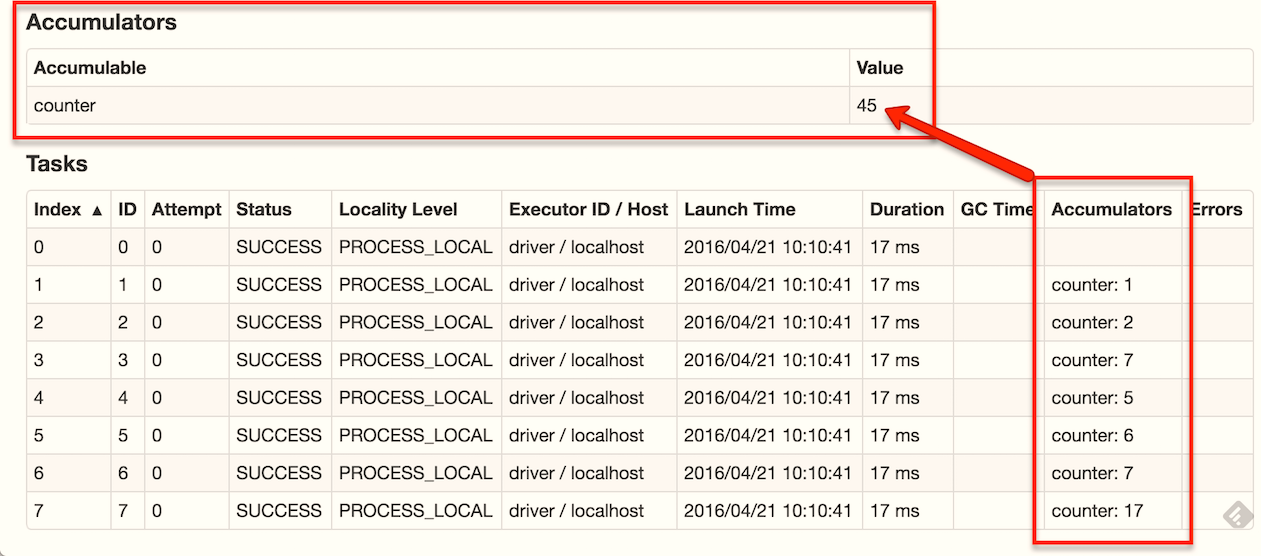Select the accumulator value 45

pos(867,105)
